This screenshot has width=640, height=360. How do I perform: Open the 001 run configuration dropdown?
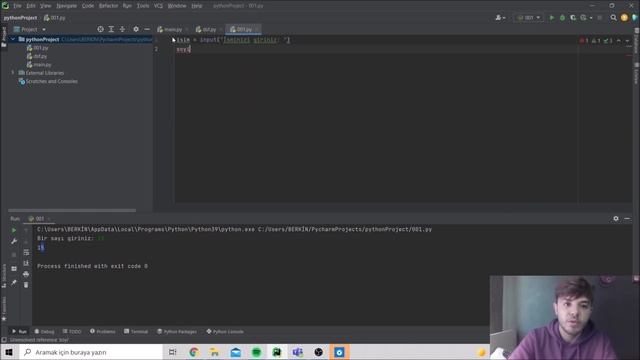tap(529, 18)
